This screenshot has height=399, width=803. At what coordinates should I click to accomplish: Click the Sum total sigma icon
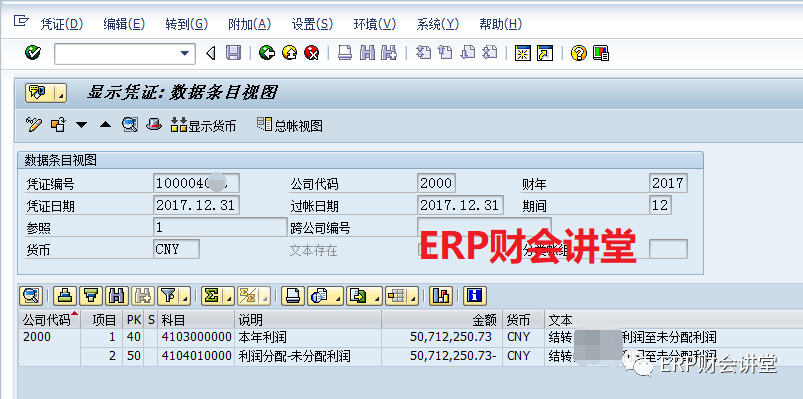[211, 296]
